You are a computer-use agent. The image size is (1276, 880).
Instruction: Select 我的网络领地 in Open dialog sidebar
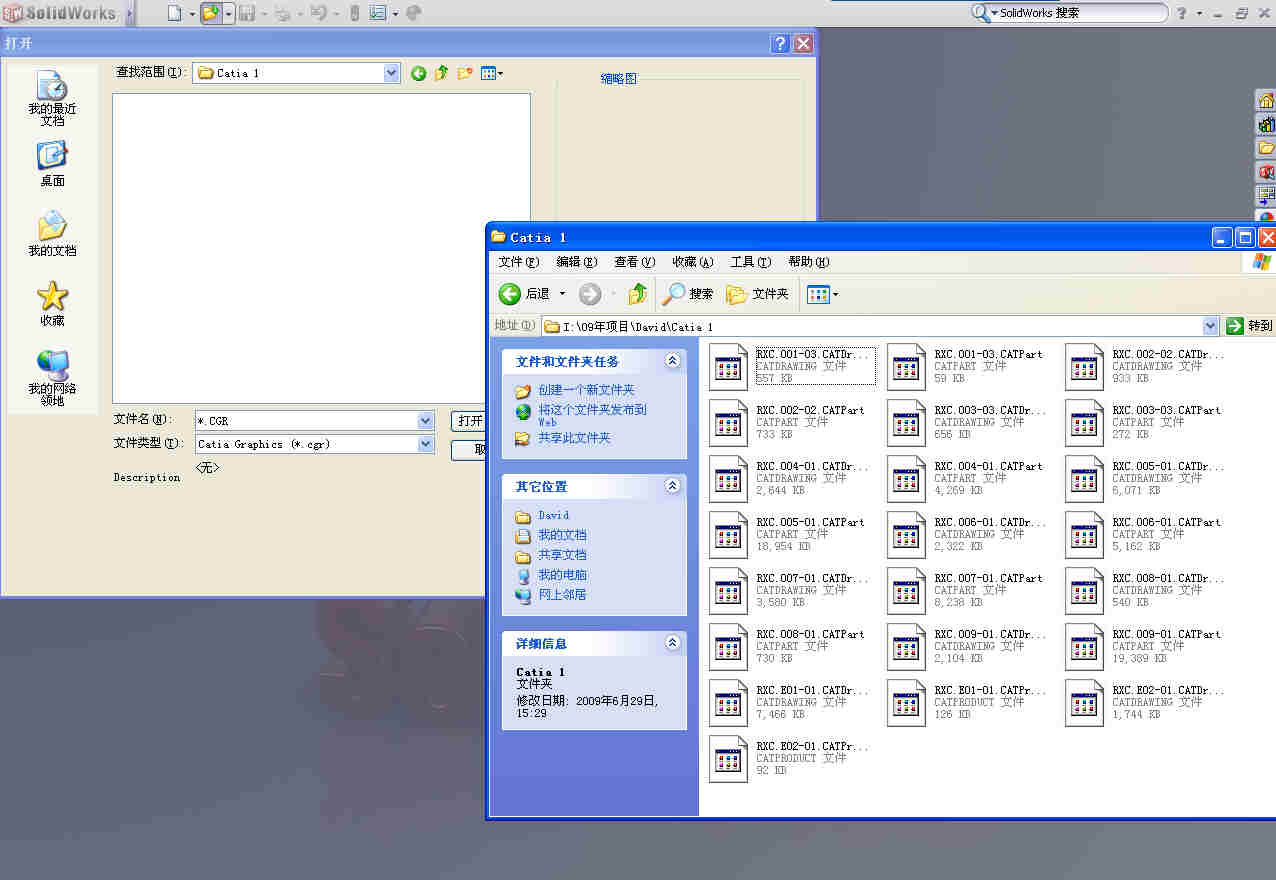[x=52, y=378]
